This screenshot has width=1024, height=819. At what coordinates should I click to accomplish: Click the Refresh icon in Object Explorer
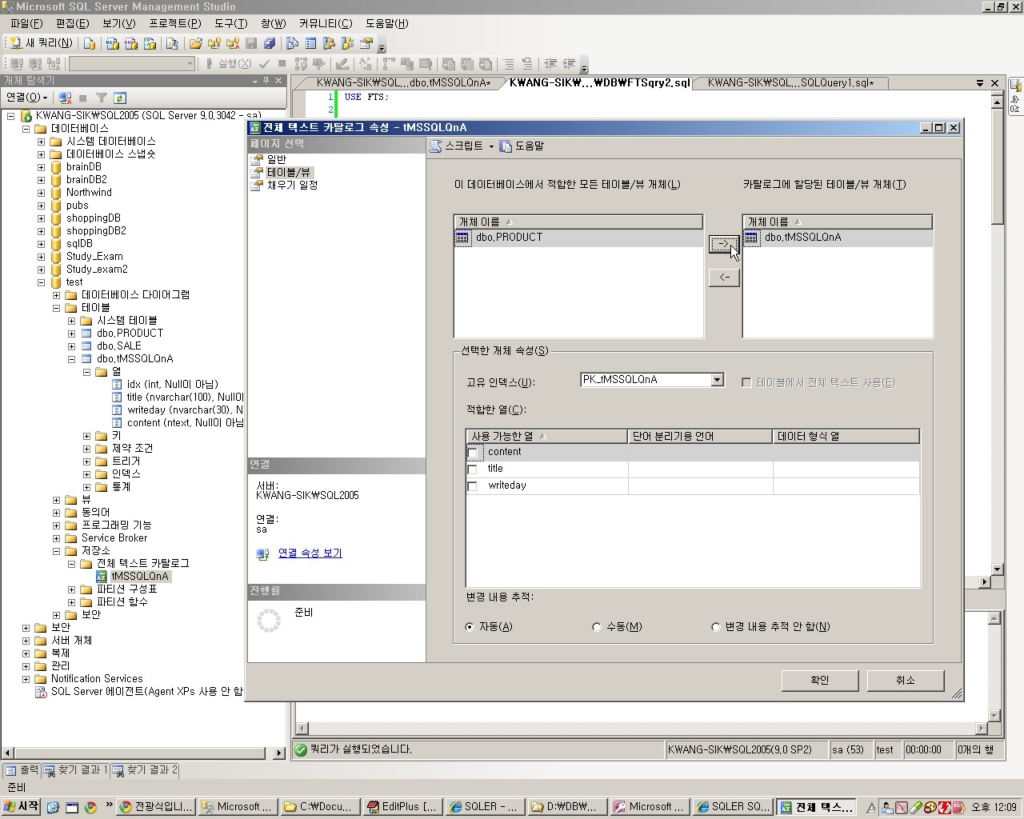pyautogui.click(x=120, y=98)
